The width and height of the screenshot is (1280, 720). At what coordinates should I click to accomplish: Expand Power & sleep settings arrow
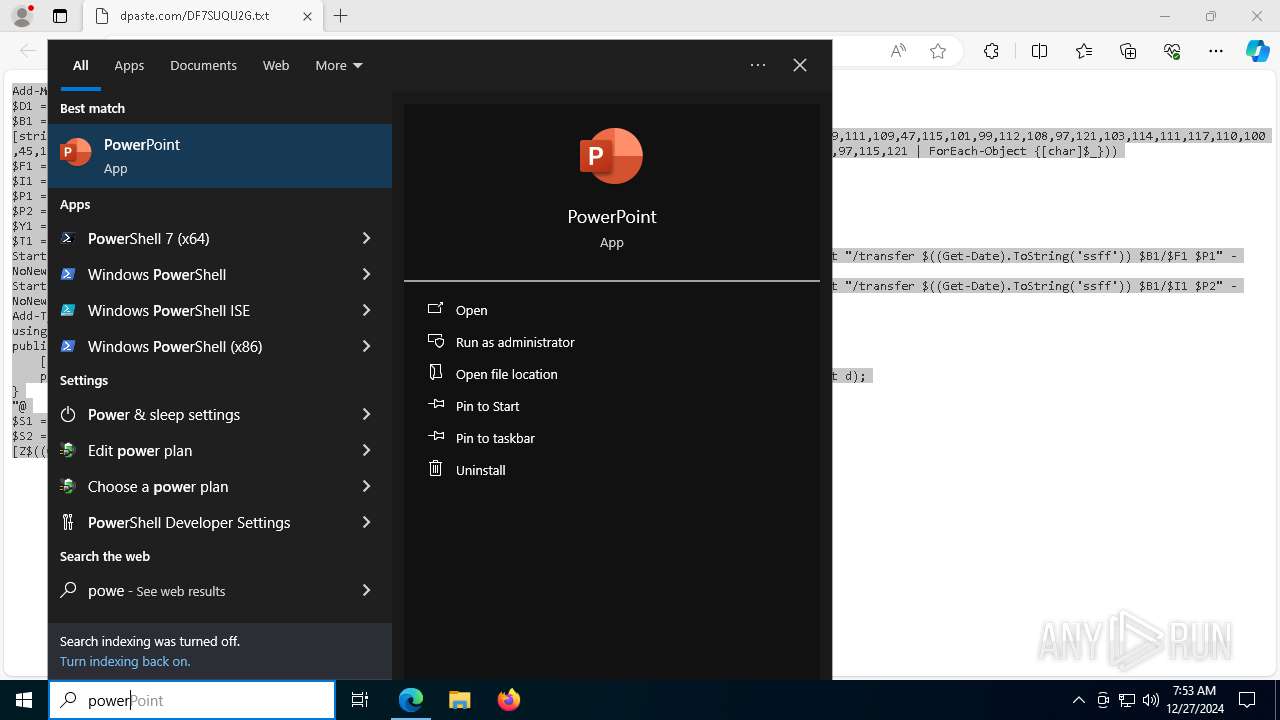coord(366,414)
